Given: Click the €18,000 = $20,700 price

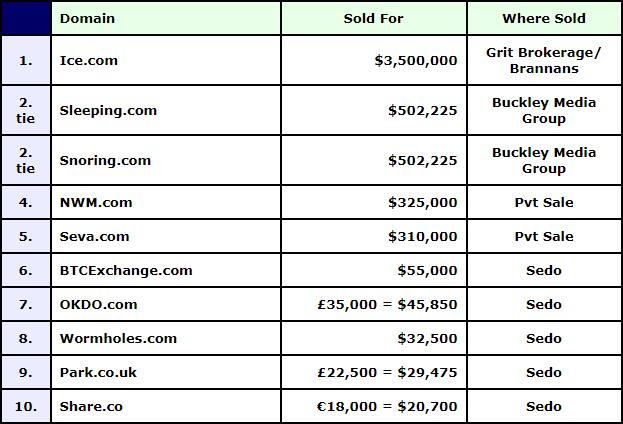Looking at the screenshot, I should pos(387,407).
